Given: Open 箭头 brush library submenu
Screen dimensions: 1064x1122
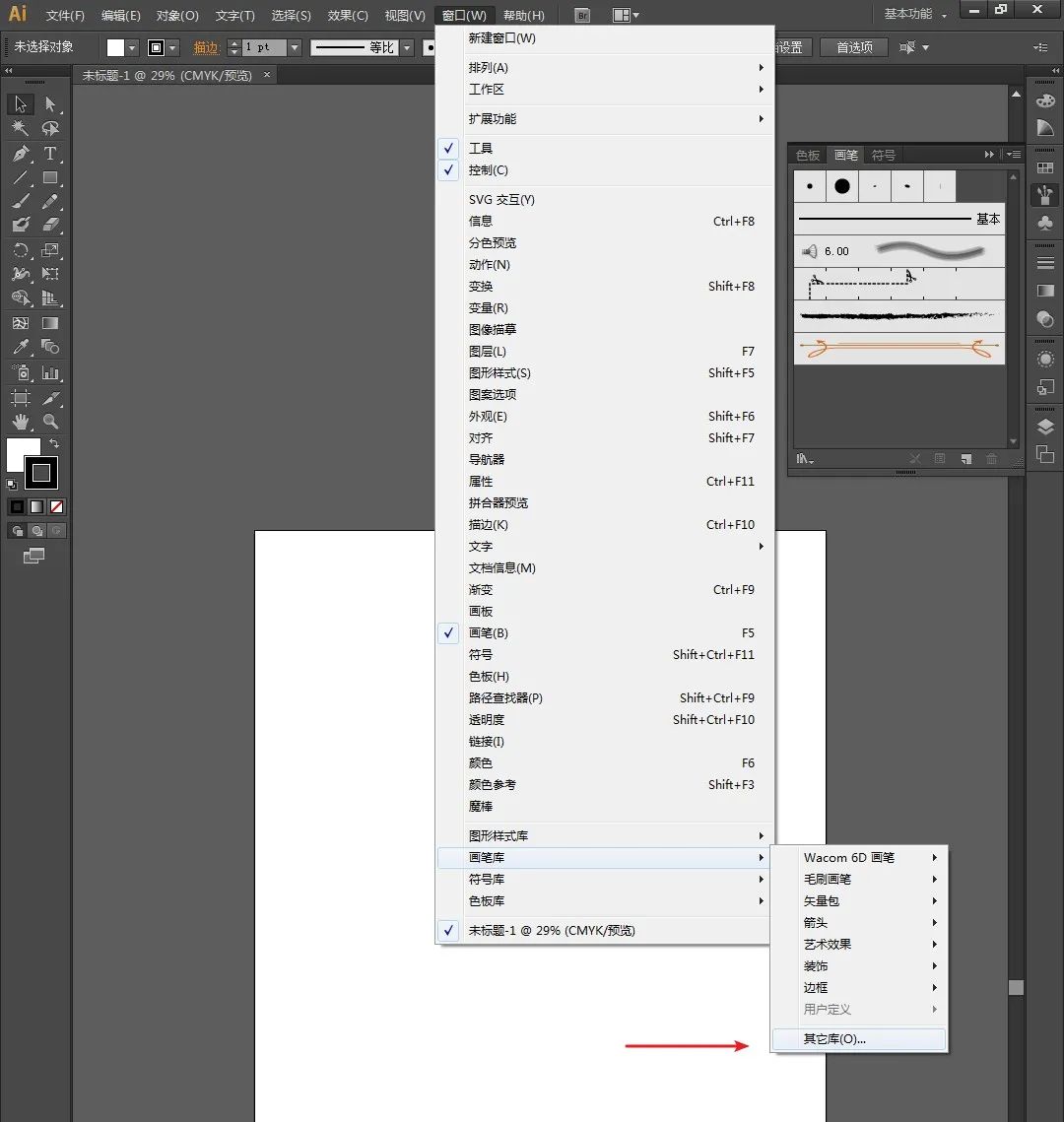Looking at the screenshot, I should [859, 923].
